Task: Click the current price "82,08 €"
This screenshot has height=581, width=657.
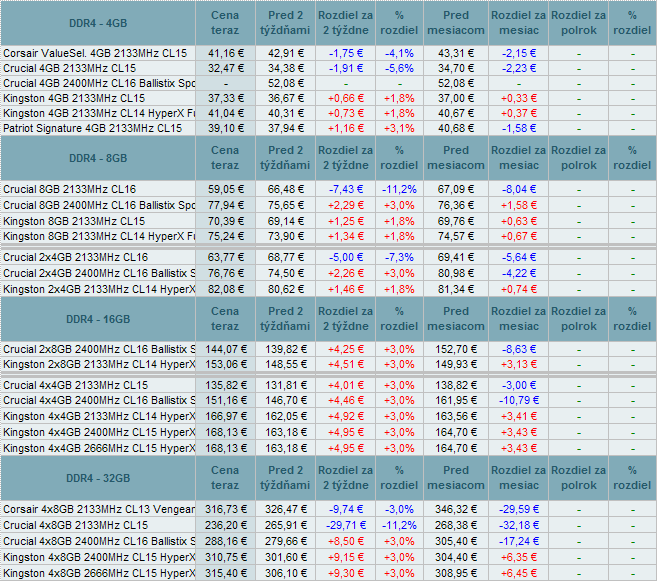Action: (x=226, y=289)
